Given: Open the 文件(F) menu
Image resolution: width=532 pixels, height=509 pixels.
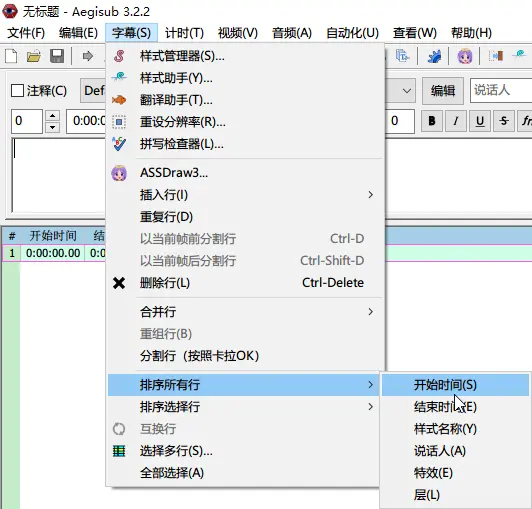Looking at the screenshot, I should [26, 33].
